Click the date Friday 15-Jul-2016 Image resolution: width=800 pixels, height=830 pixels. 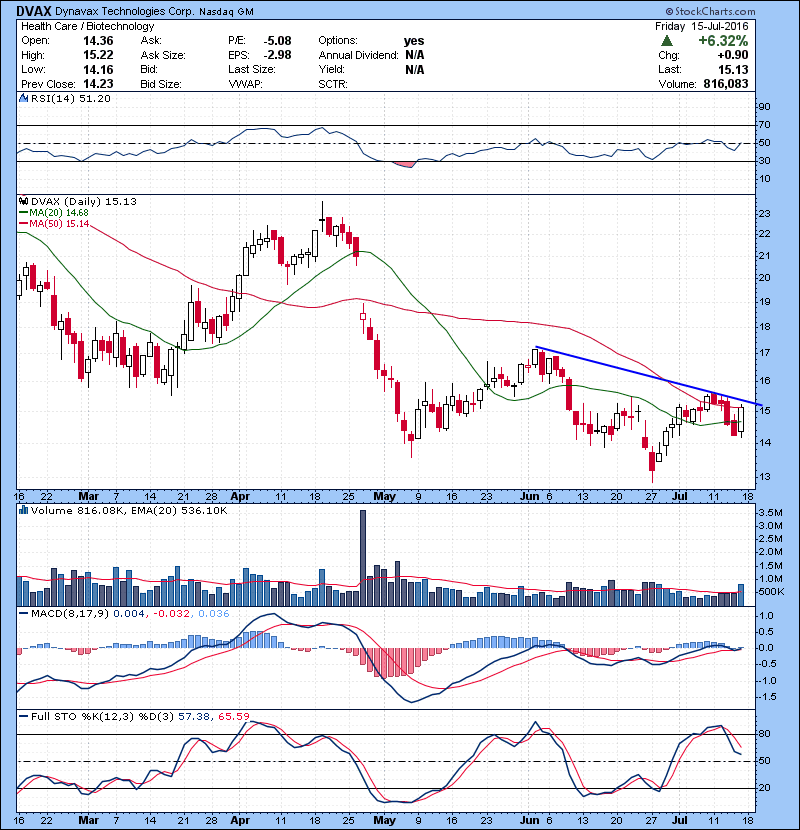point(702,26)
